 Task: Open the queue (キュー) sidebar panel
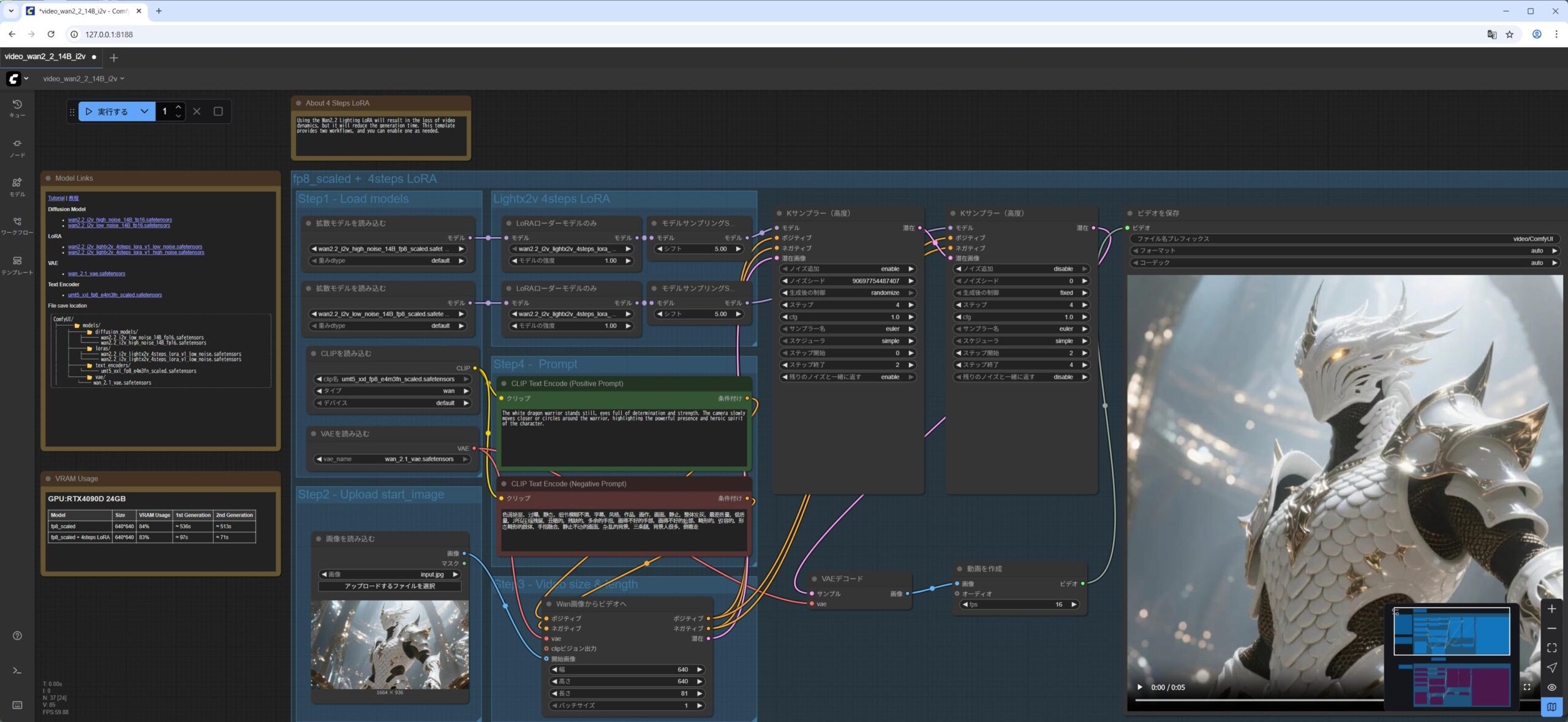pos(17,108)
